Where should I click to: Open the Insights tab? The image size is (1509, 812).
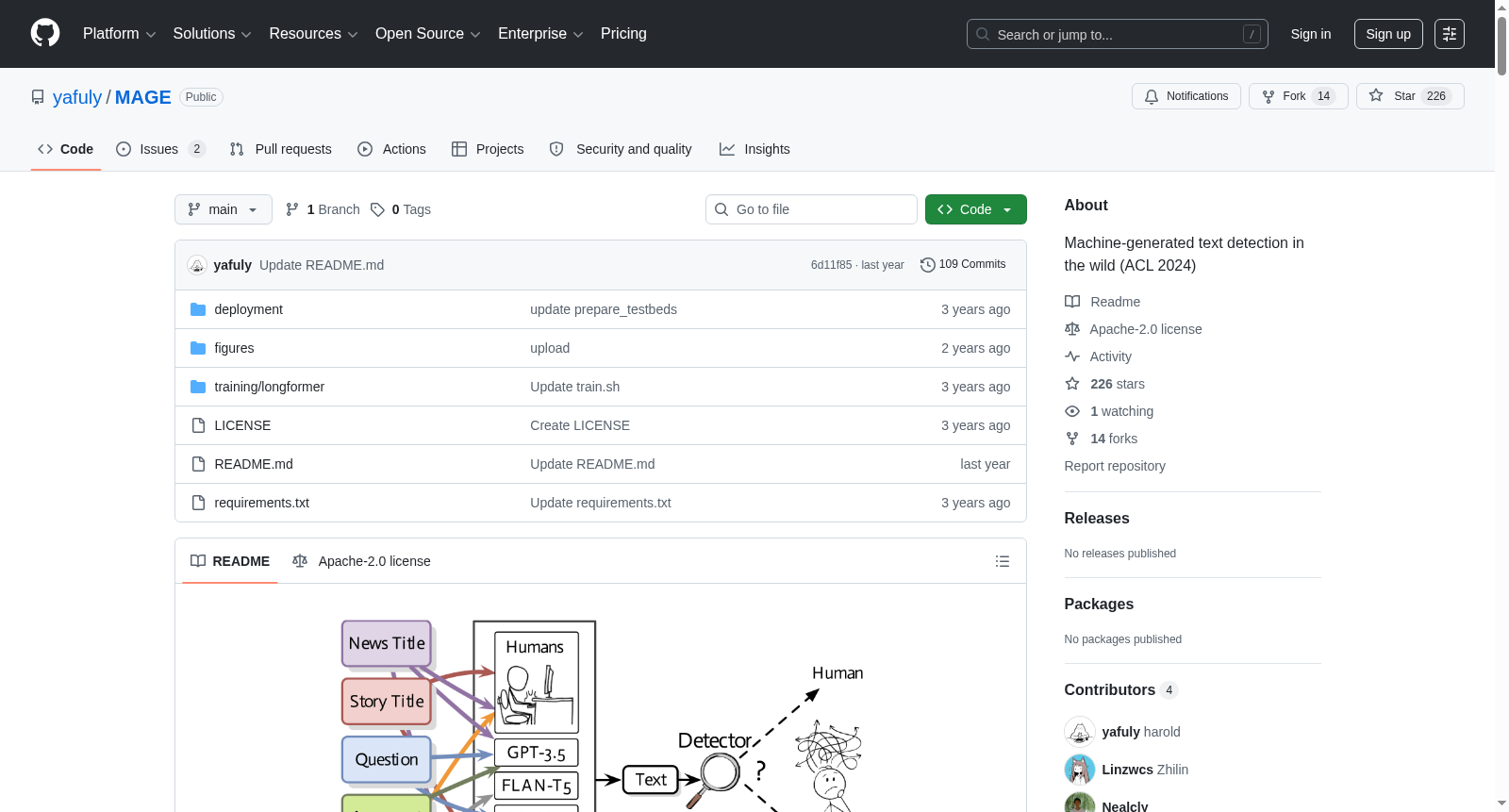click(754, 149)
